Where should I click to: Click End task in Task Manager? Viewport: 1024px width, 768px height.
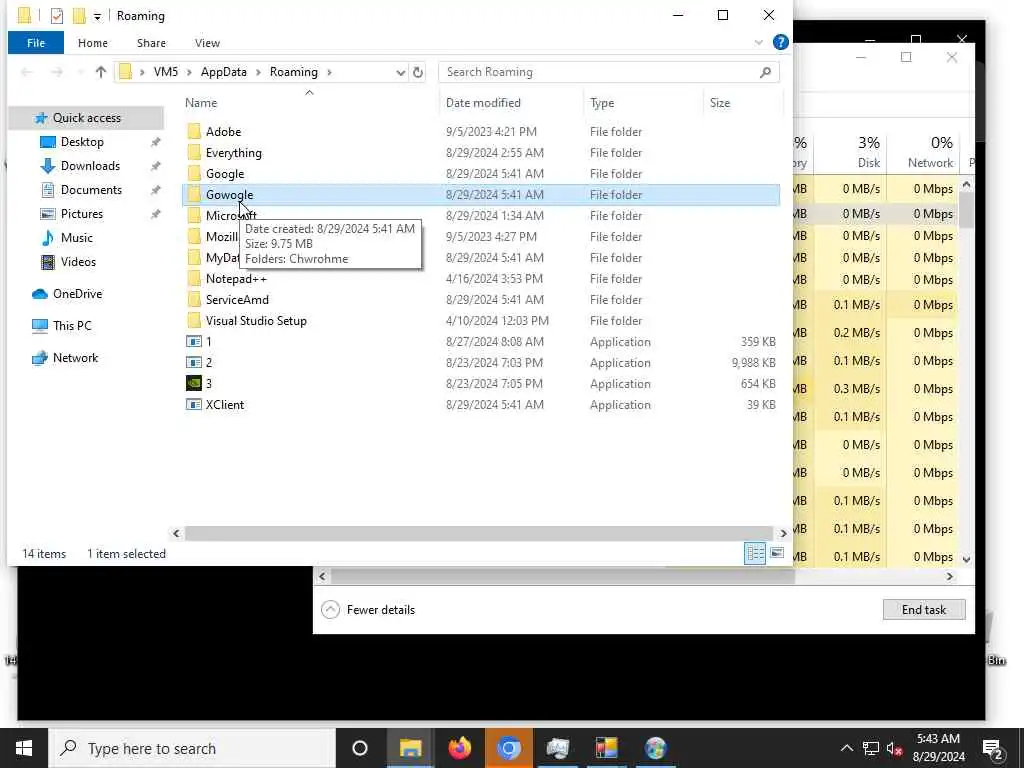[x=923, y=609]
